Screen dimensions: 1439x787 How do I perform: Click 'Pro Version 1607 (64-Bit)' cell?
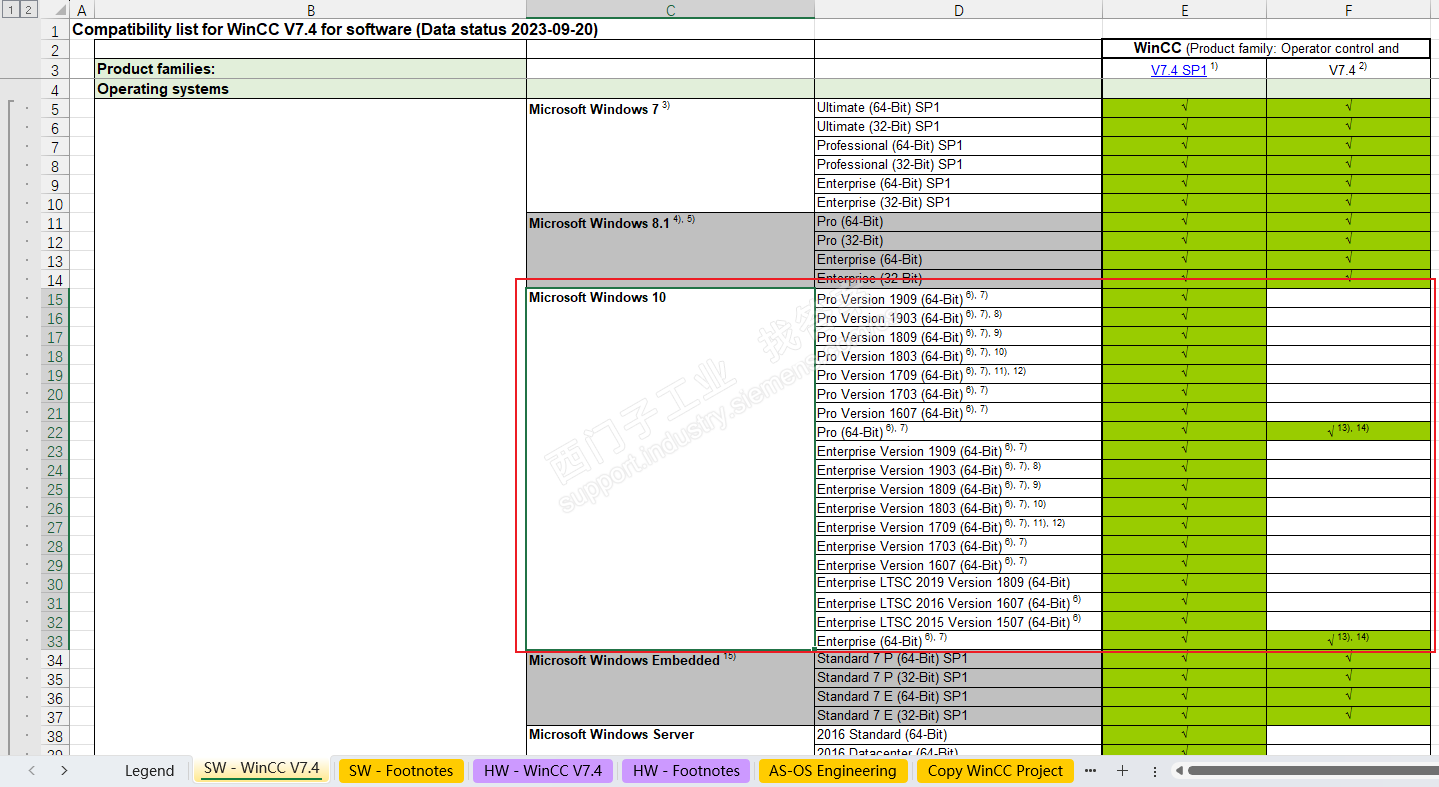tap(958, 413)
